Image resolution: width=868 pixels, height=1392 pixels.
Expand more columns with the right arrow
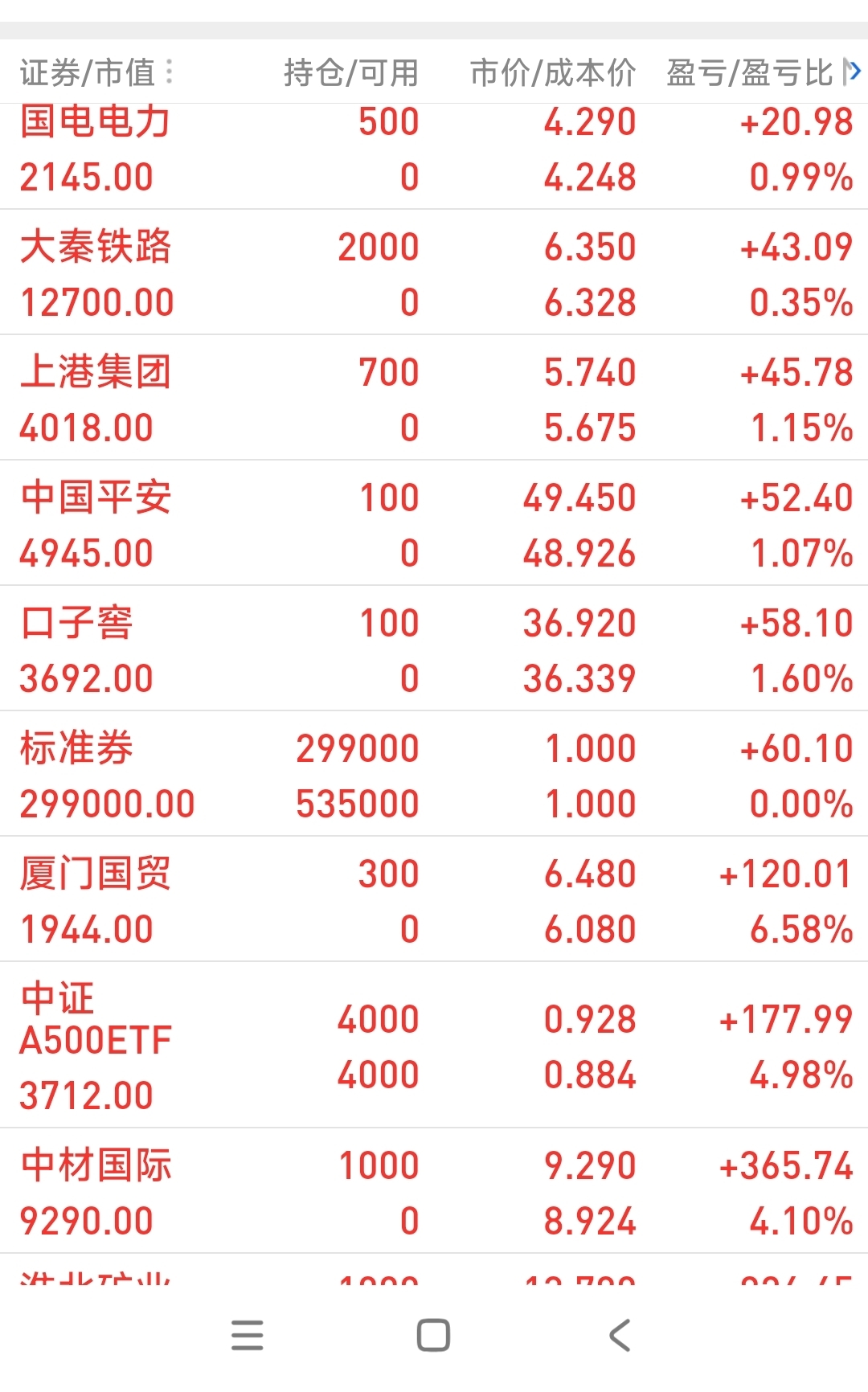[x=854, y=72]
